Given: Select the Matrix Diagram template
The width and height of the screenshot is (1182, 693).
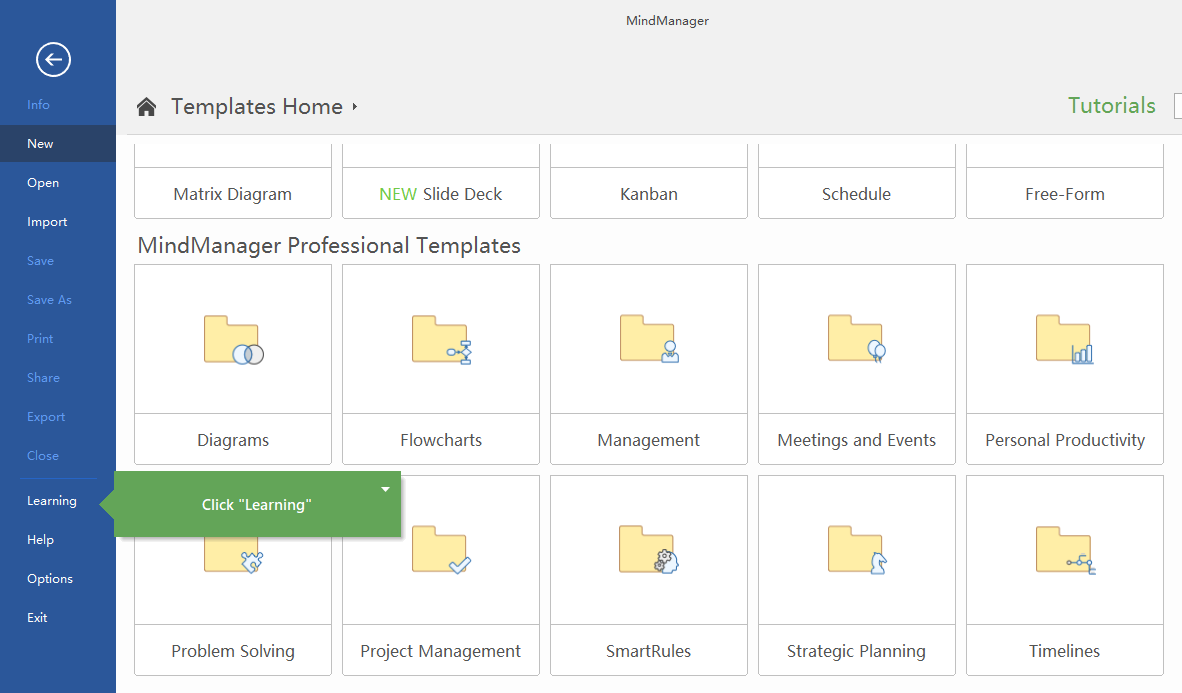Looking at the screenshot, I should point(233,182).
